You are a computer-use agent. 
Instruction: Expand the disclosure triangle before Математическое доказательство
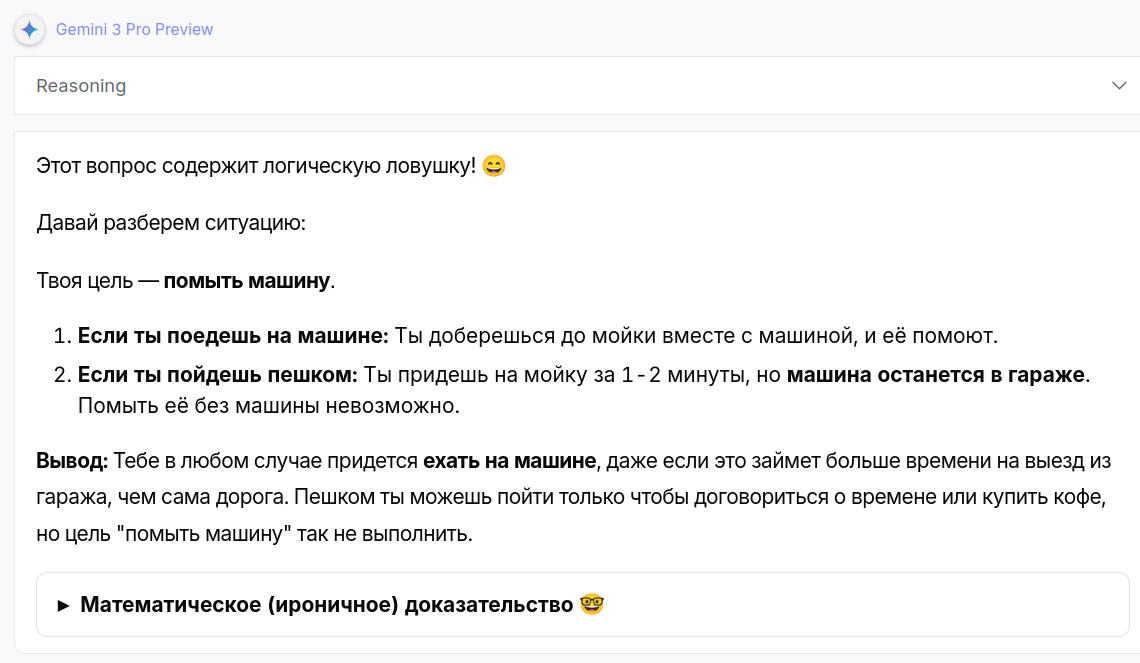(x=63, y=605)
